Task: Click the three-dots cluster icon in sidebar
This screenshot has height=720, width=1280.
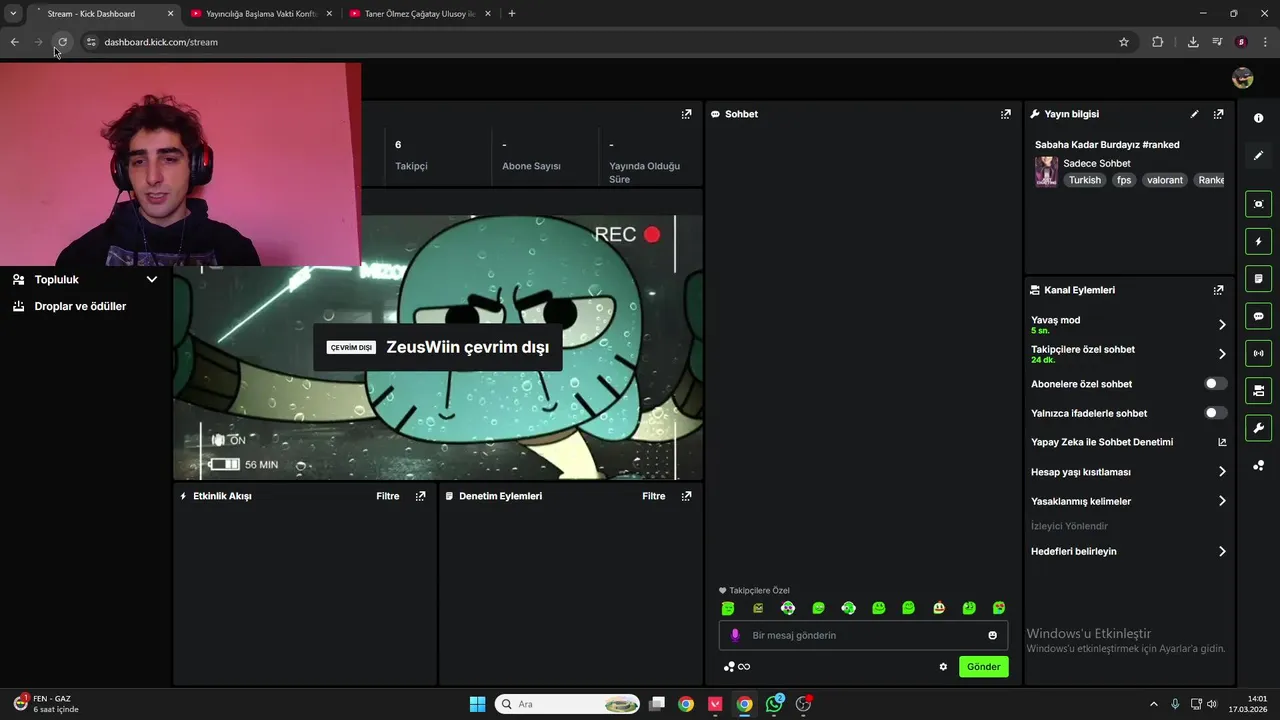Action: (1258, 466)
